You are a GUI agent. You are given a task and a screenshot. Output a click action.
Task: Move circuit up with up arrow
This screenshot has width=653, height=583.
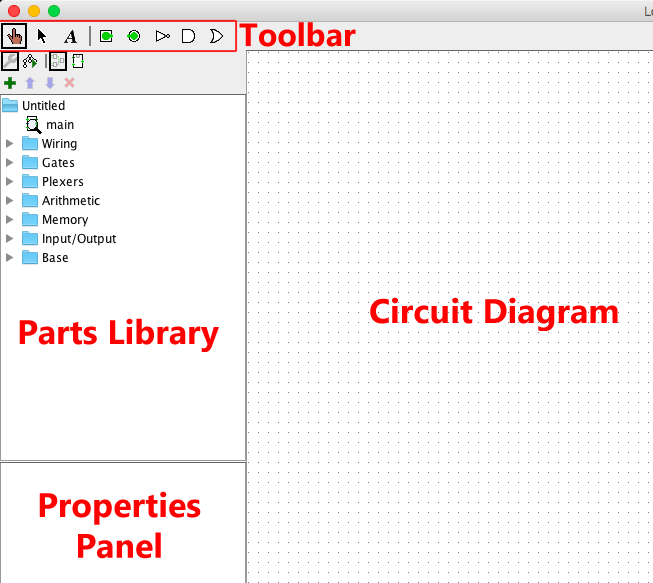pos(30,83)
